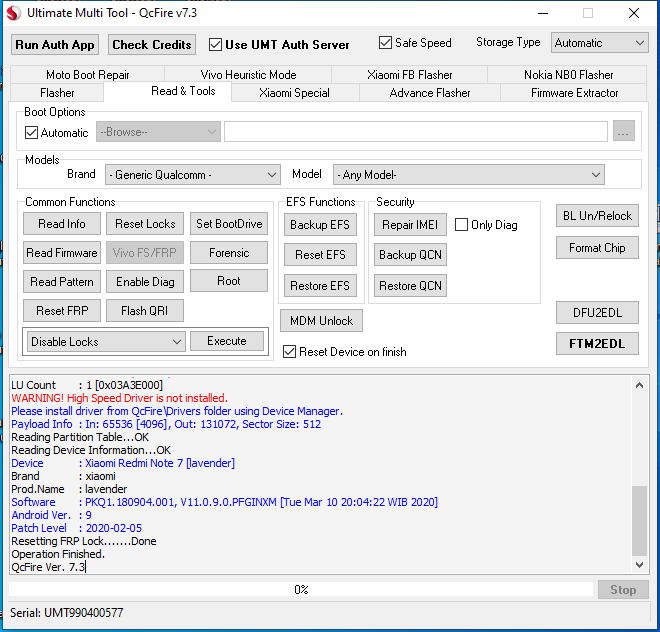Click the Format Chip button
Screen dimensions: 660x632
pos(597,248)
